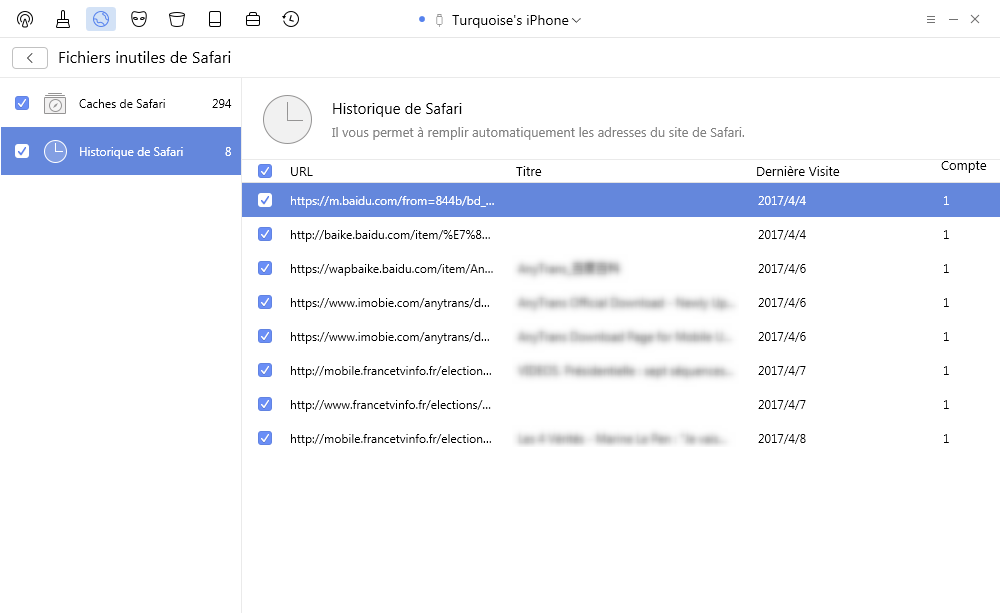Uncheck the baike.baidu.com row checkbox
1000x613 pixels.
265,234
